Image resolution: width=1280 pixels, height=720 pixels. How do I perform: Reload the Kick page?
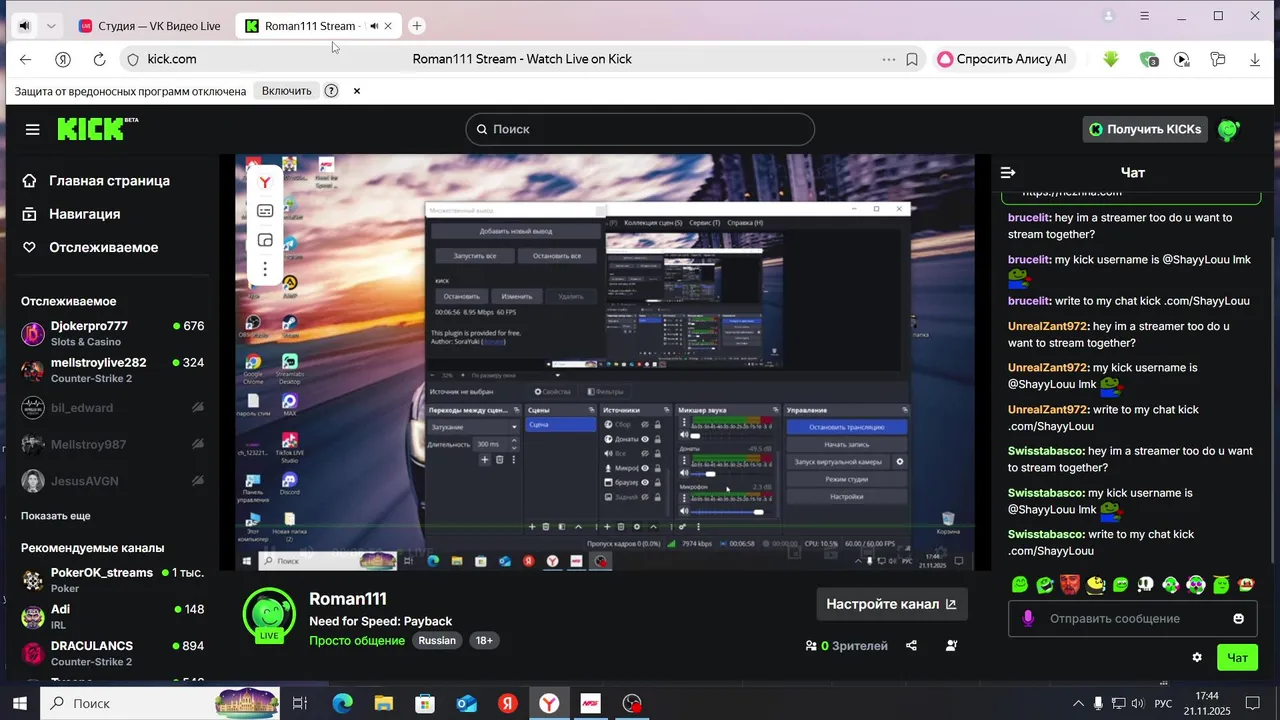99,59
